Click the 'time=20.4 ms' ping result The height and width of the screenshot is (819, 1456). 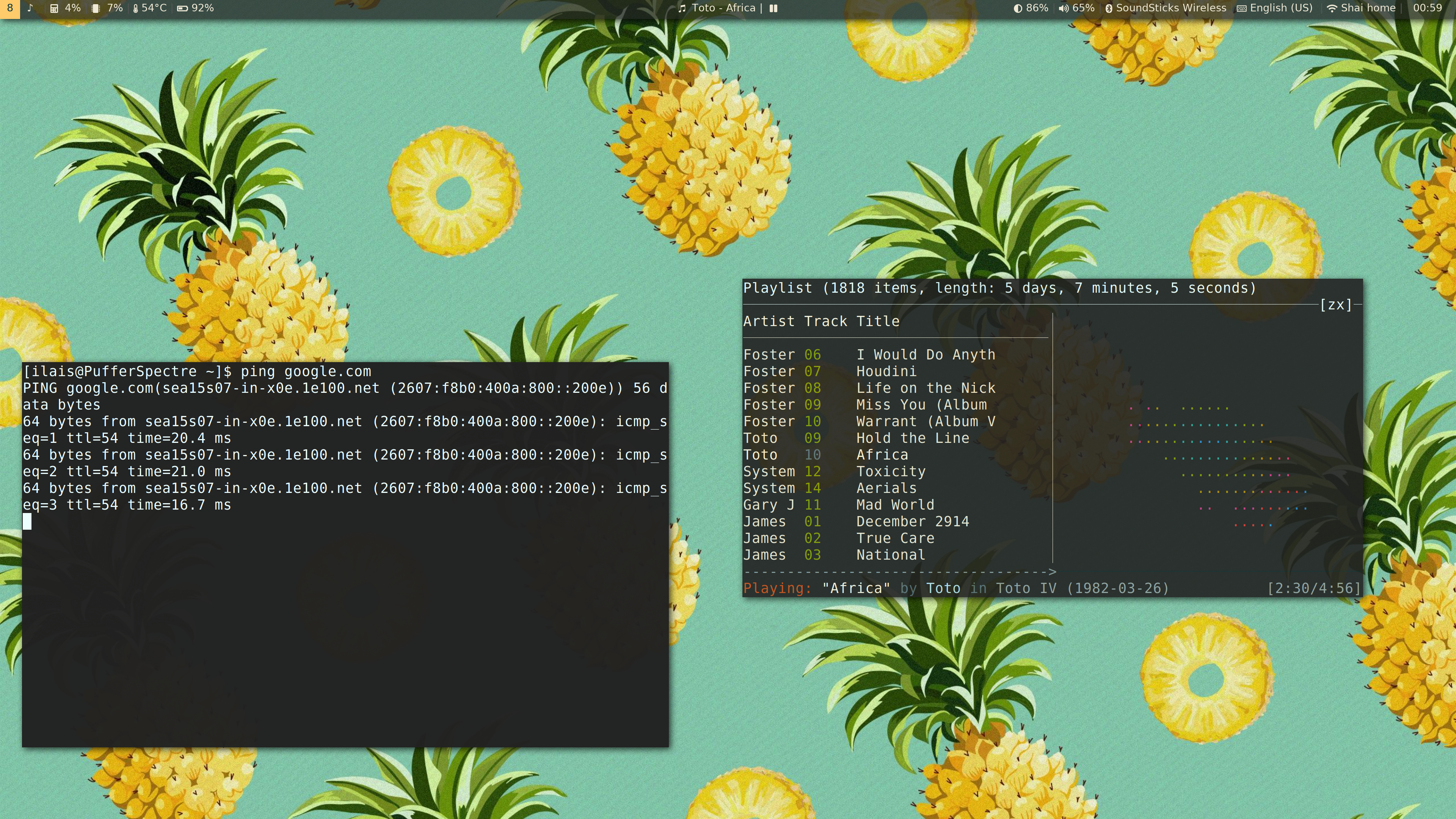[x=179, y=439]
